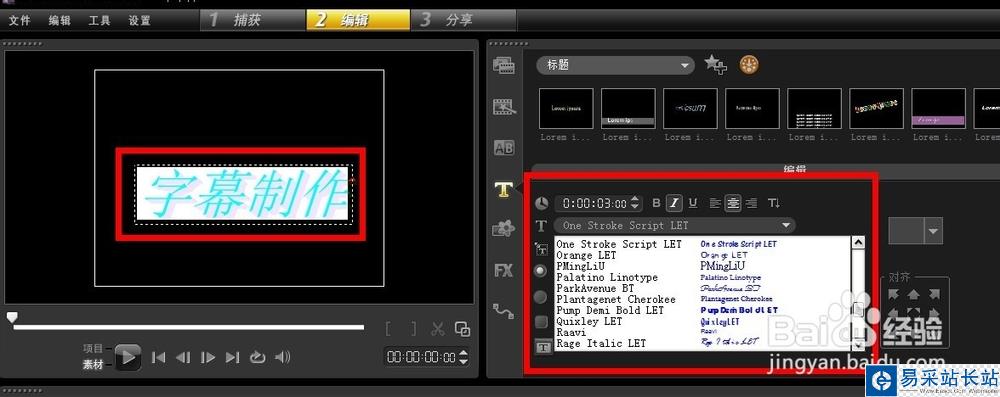
Task: Open the small combo box above 对齐
Action: 916,230
